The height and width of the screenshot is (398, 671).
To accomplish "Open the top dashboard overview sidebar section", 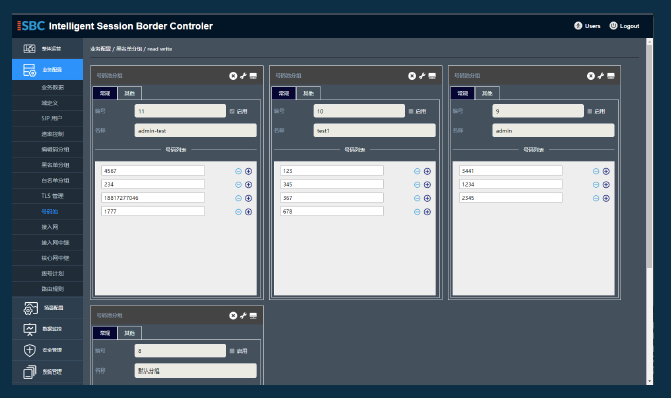I will tap(48, 48).
